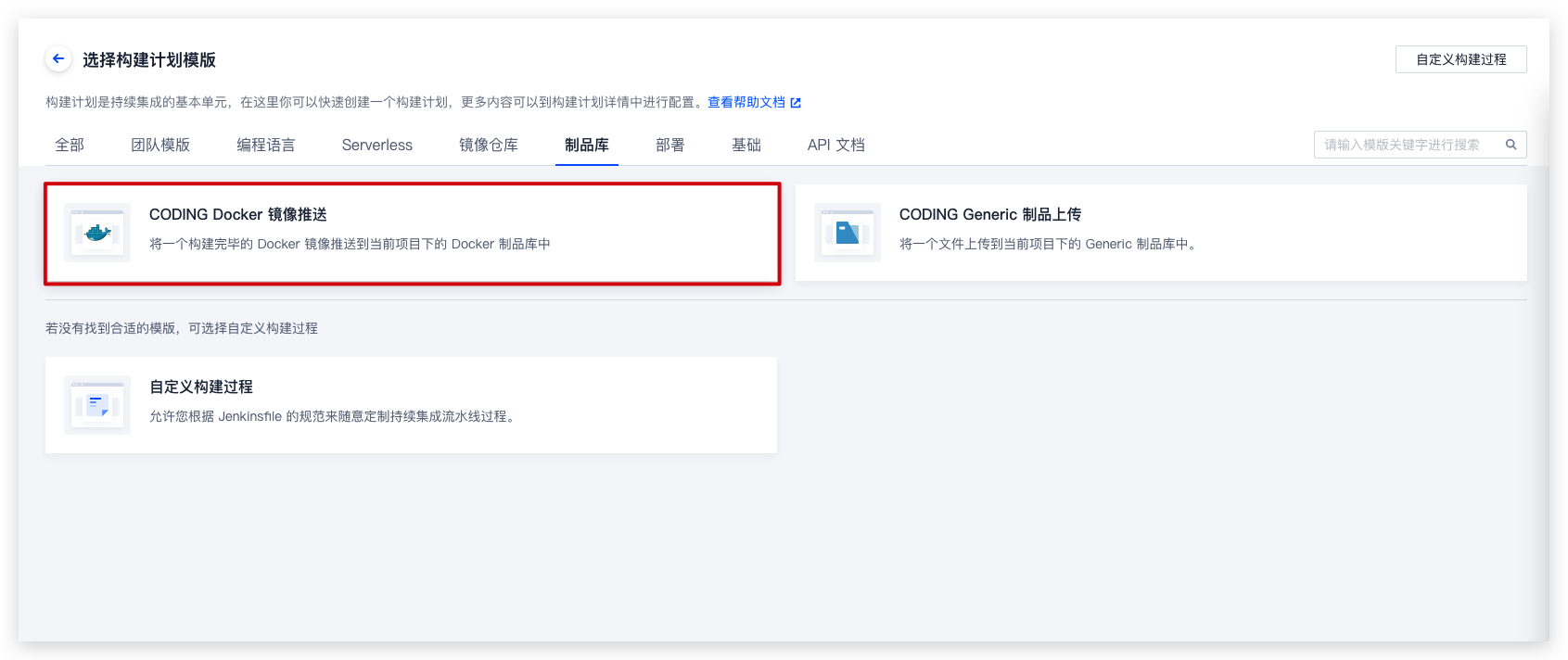Screen dimensions: 1568x660
Task: Click the 若没有找到合适的模版 hint text
Action: click(182, 328)
